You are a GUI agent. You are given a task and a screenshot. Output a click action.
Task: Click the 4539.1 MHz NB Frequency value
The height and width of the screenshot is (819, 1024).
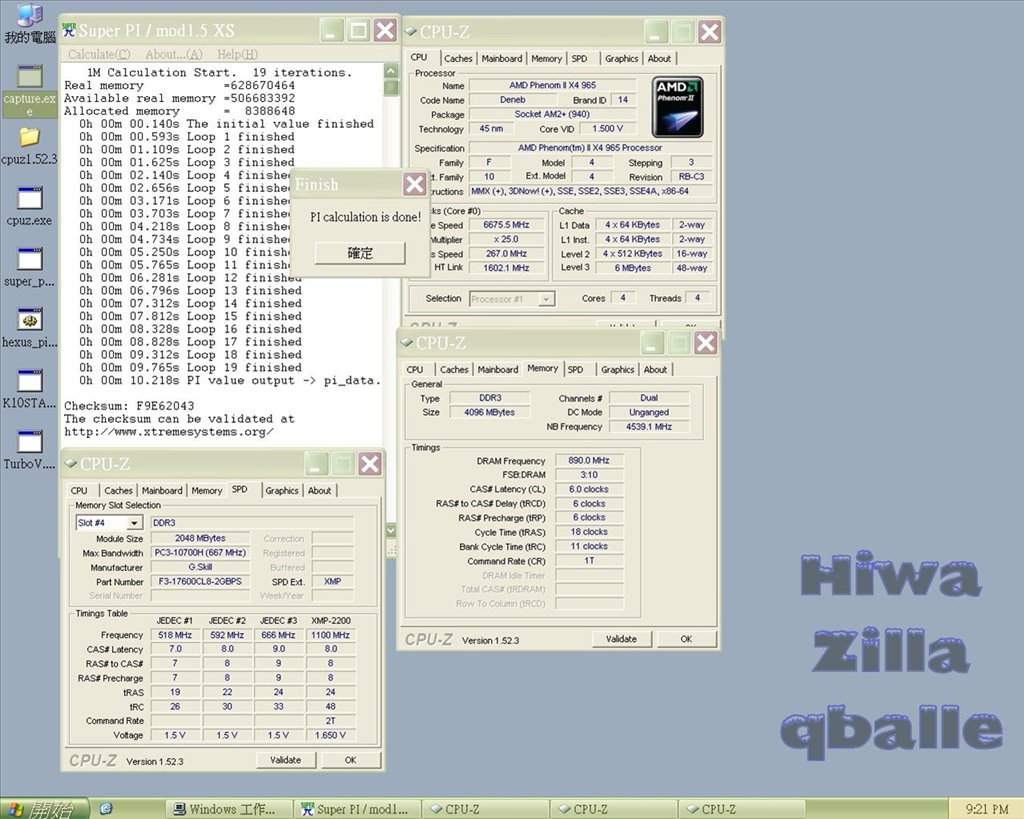(649, 426)
